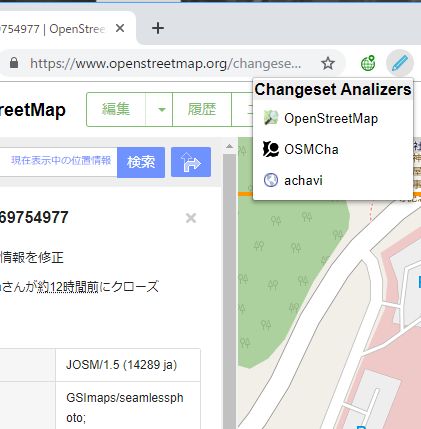Open the 履歴 history tab
The height and width of the screenshot is (429, 421).
(x=202, y=109)
